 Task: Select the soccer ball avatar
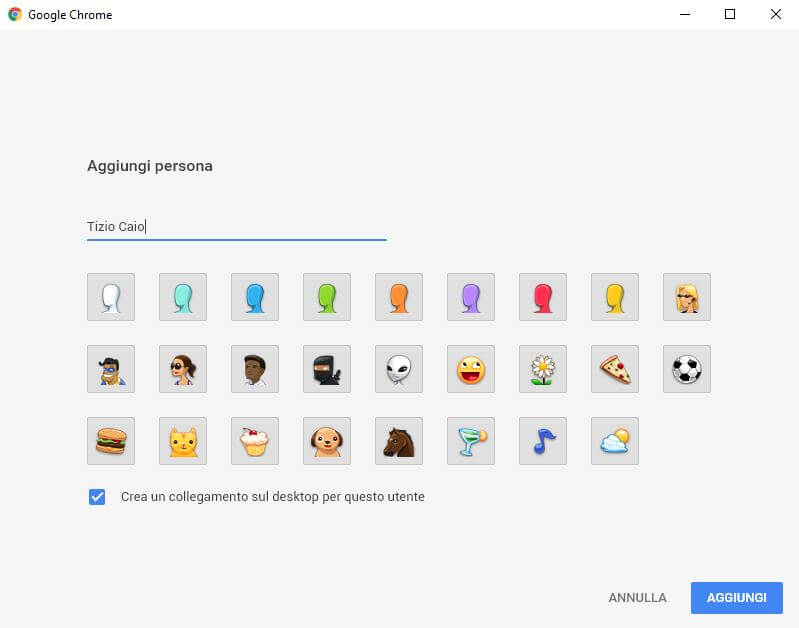[687, 369]
